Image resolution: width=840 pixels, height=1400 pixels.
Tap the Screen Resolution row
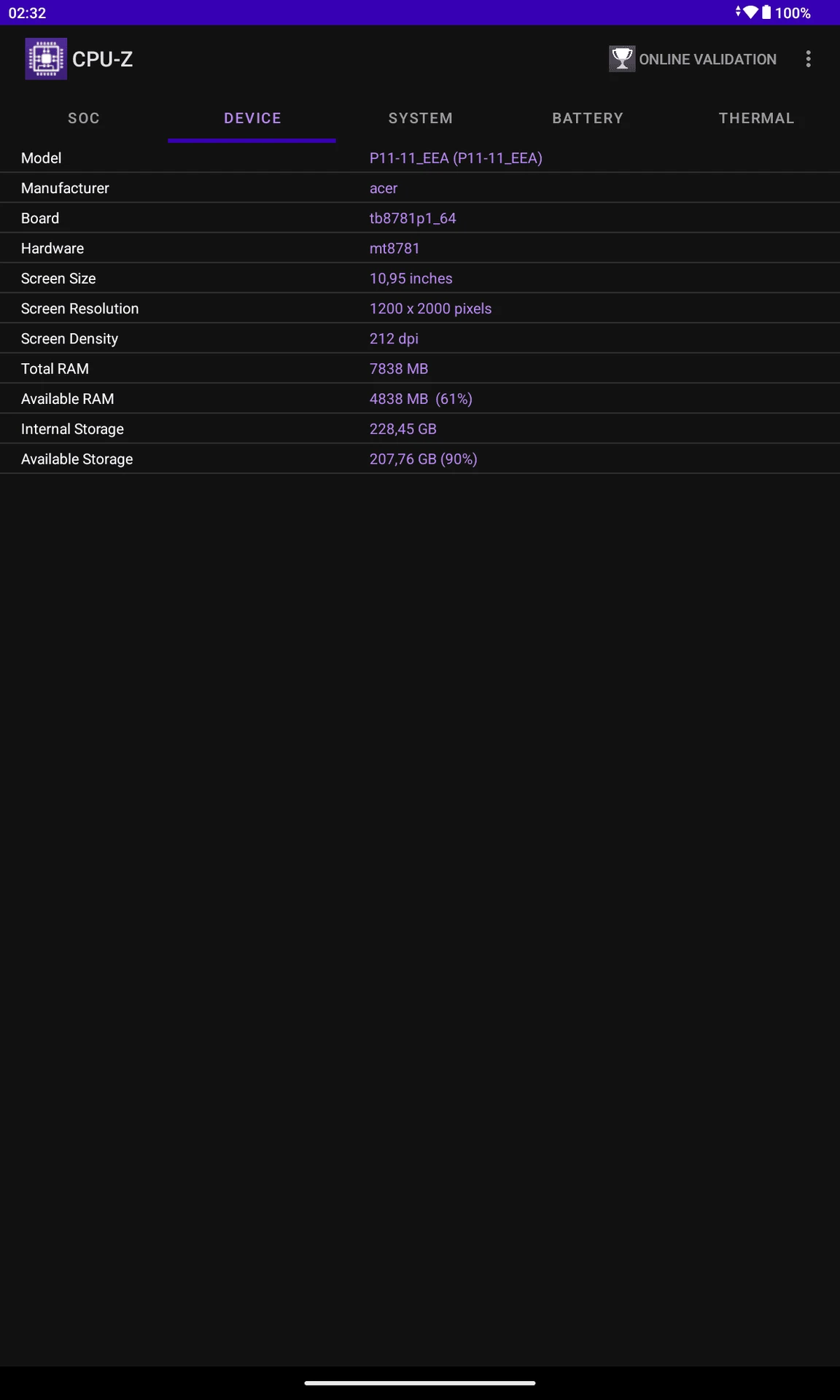(x=420, y=308)
